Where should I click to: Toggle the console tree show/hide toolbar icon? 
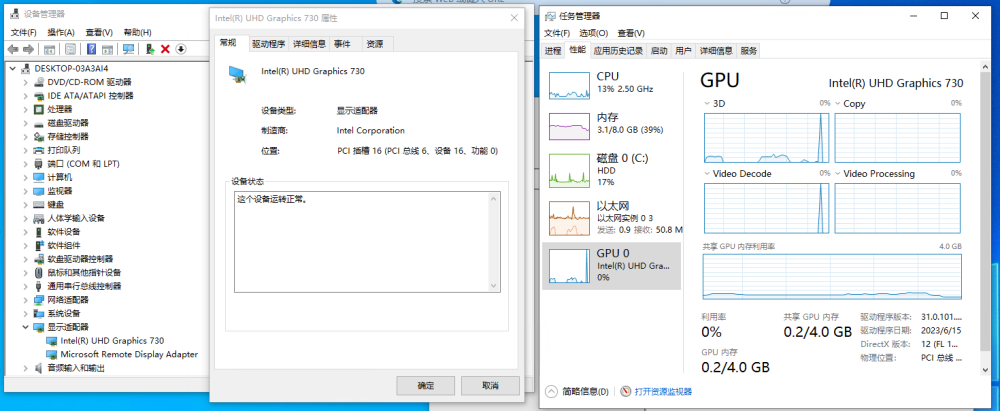[x=49, y=49]
